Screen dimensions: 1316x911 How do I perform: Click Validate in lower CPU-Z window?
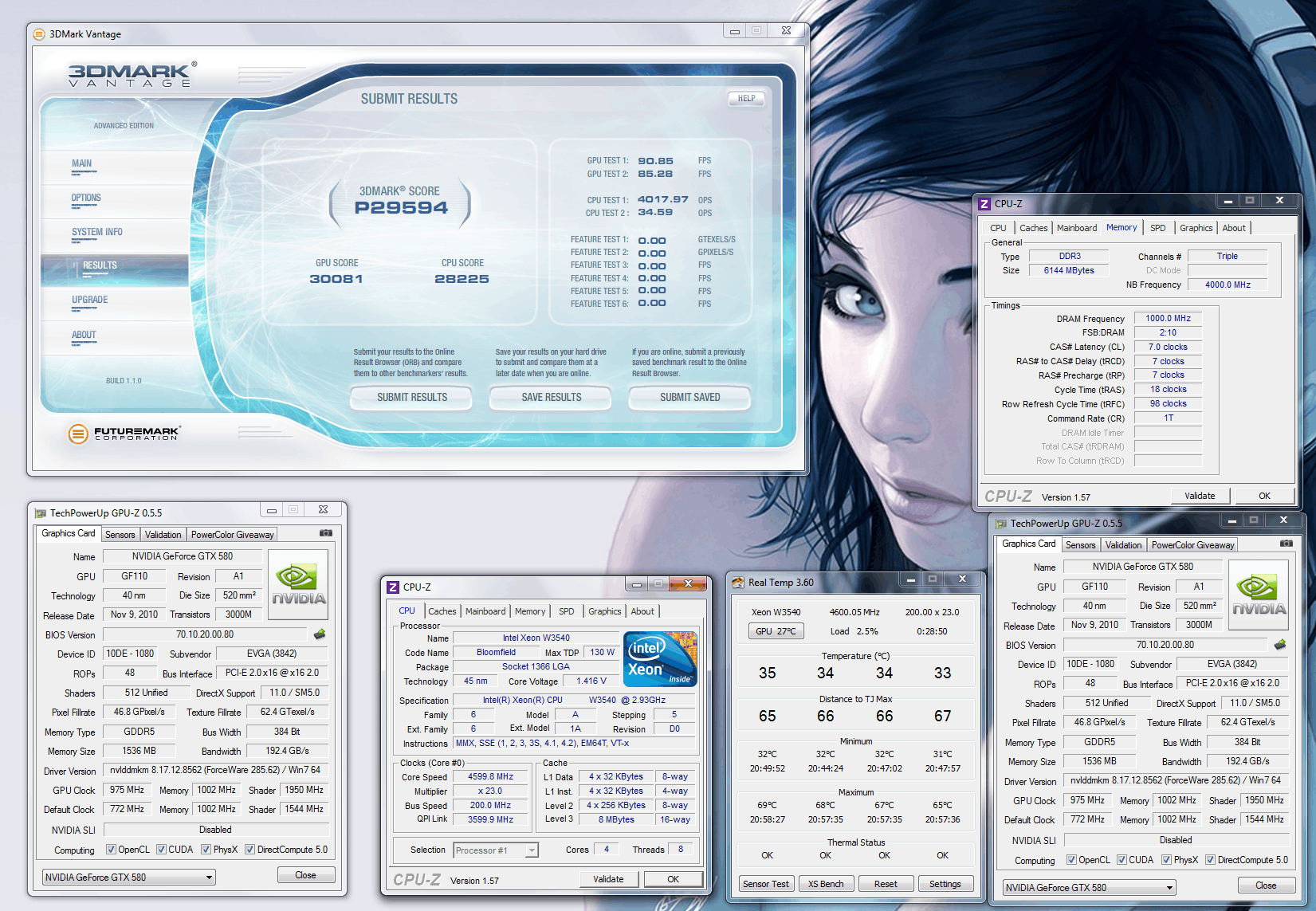pos(608,879)
